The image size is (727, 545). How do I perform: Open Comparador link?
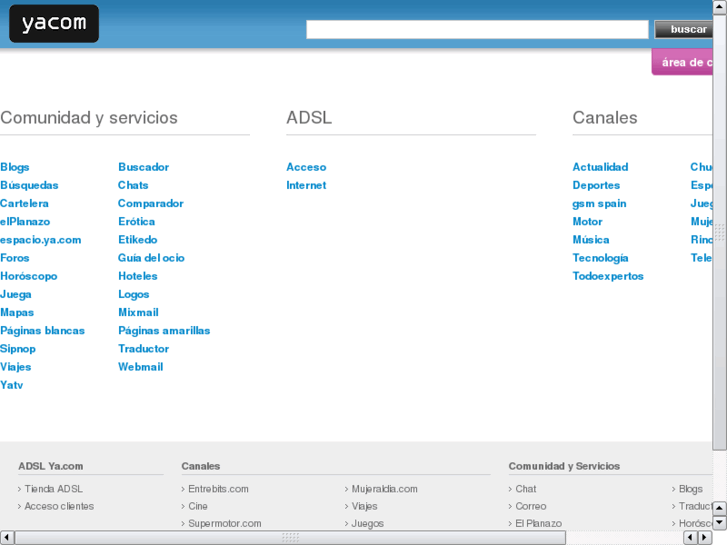(151, 203)
